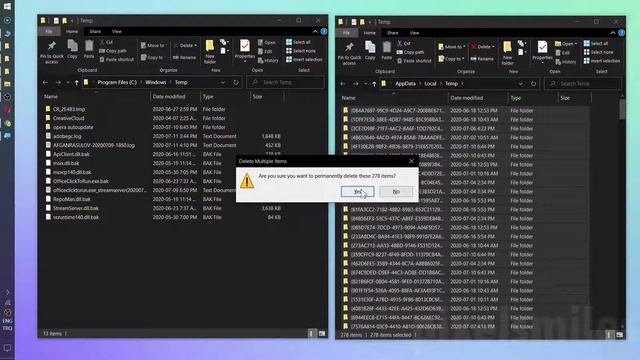Open Move to dropdown in right window
The image size is (640, 360).
click(450, 47)
